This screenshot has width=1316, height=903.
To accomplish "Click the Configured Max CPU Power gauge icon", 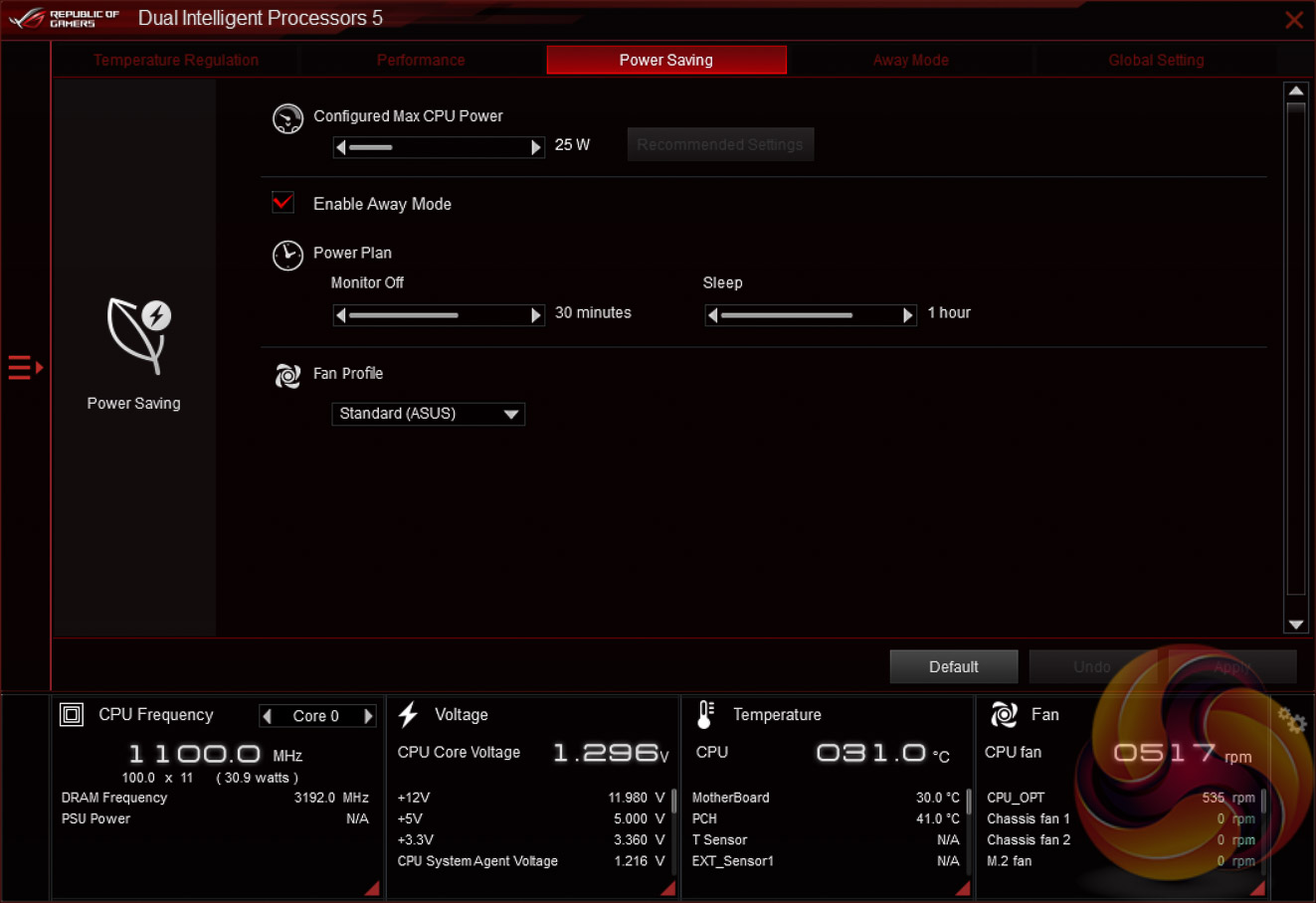I will (287, 118).
